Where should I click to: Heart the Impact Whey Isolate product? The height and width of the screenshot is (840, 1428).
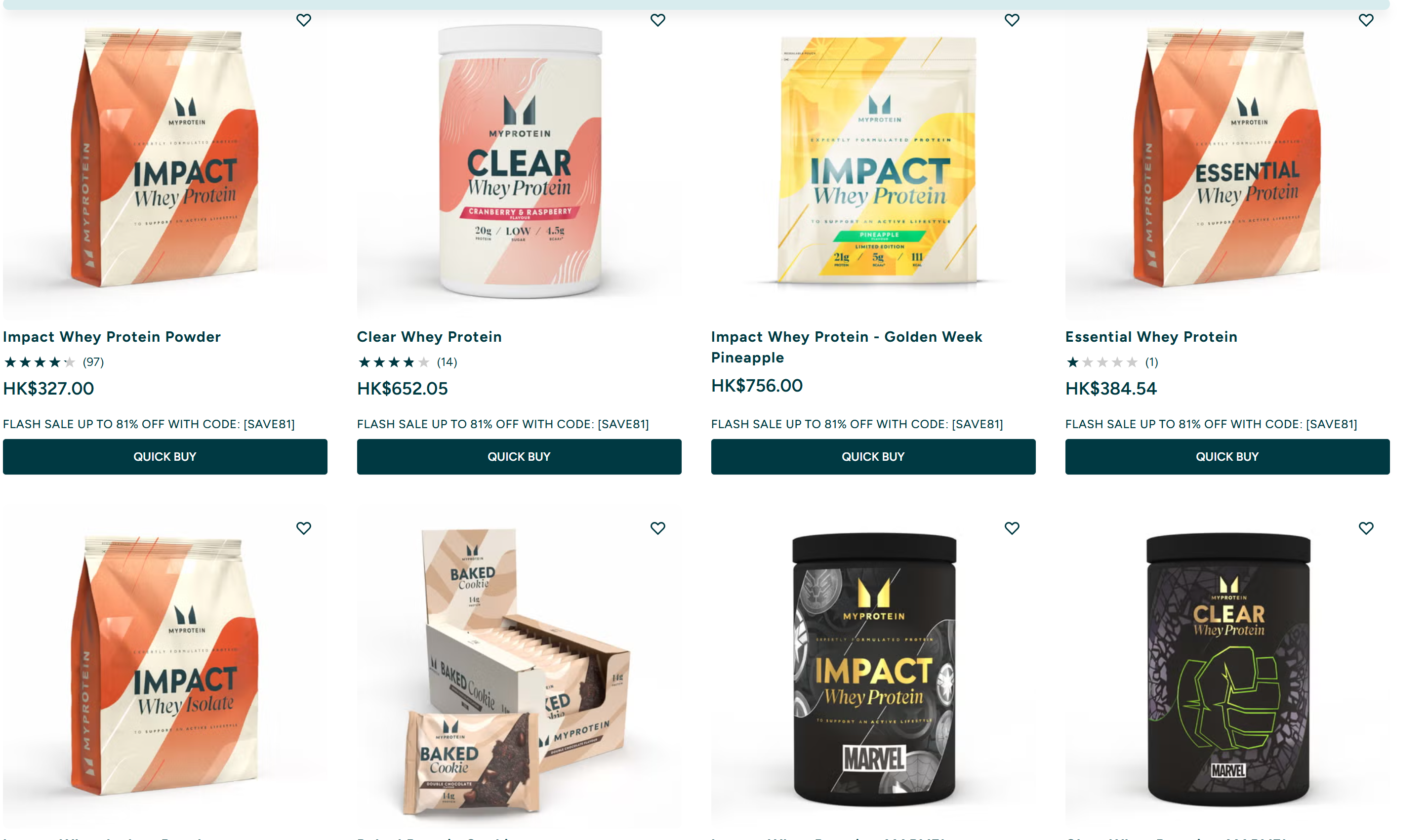click(304, 528)
